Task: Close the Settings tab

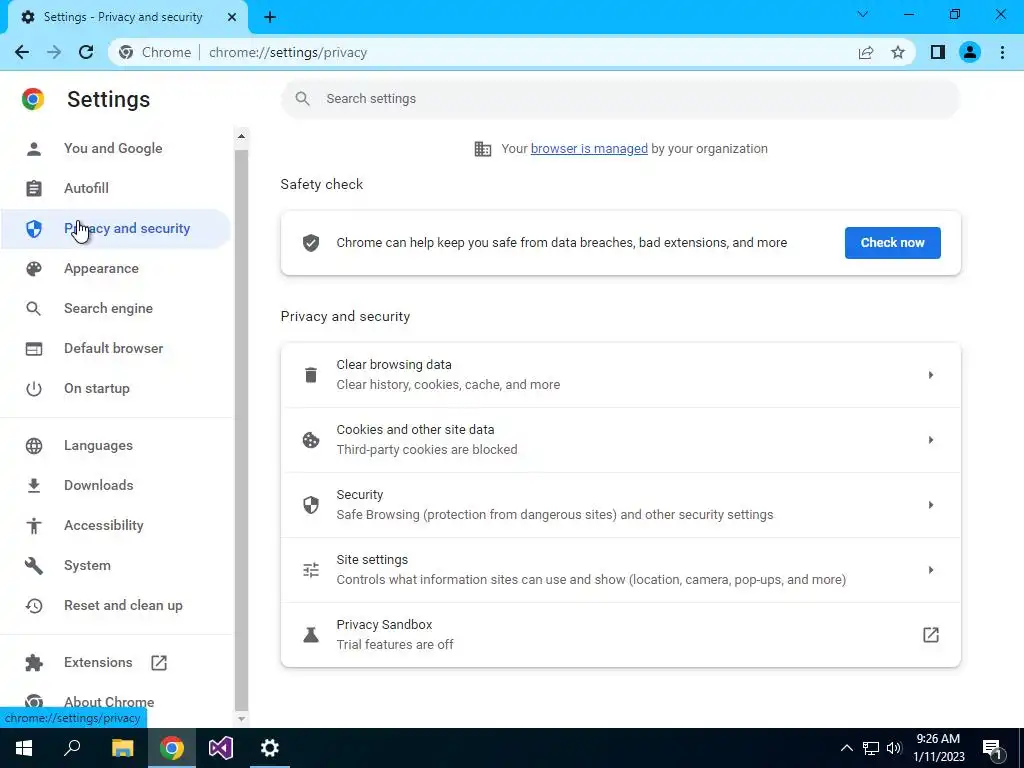Action: (232, 17)
